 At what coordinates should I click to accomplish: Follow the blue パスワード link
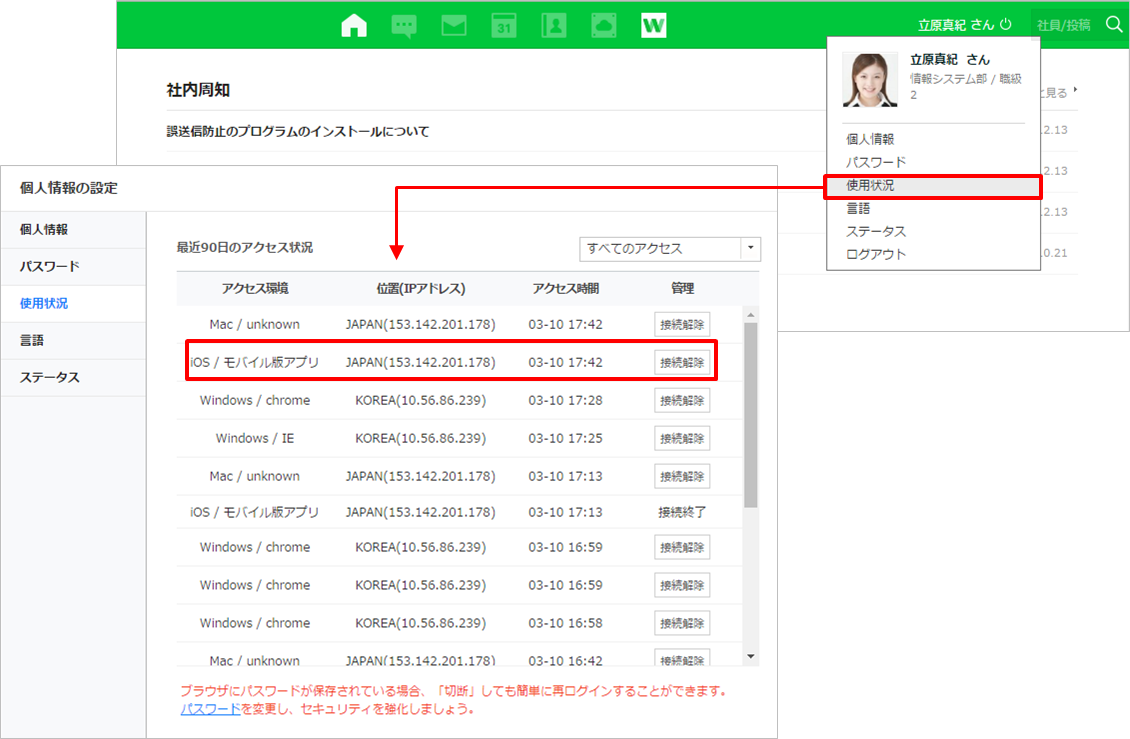tap(210, 709)
